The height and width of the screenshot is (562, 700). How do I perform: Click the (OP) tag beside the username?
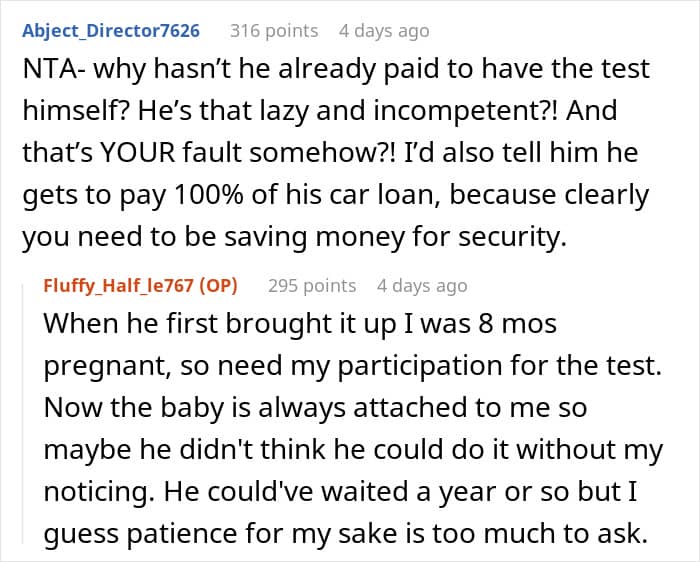click(x=218, y=285)
